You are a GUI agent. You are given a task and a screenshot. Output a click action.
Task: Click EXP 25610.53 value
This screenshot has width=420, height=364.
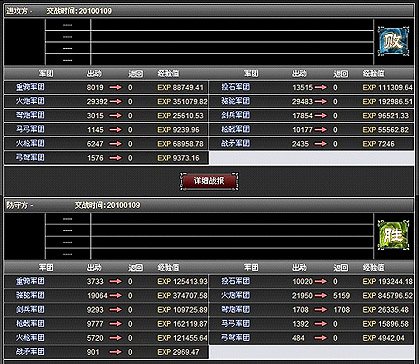click(x=180, y=116)
